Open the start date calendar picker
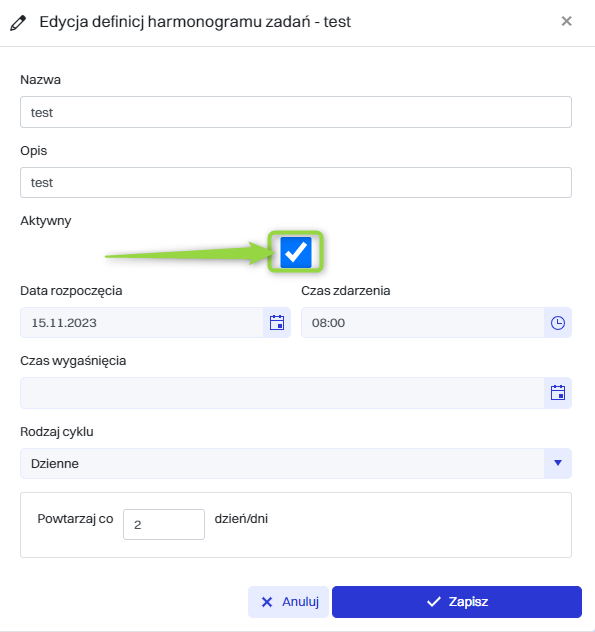 tap(277, 322)
